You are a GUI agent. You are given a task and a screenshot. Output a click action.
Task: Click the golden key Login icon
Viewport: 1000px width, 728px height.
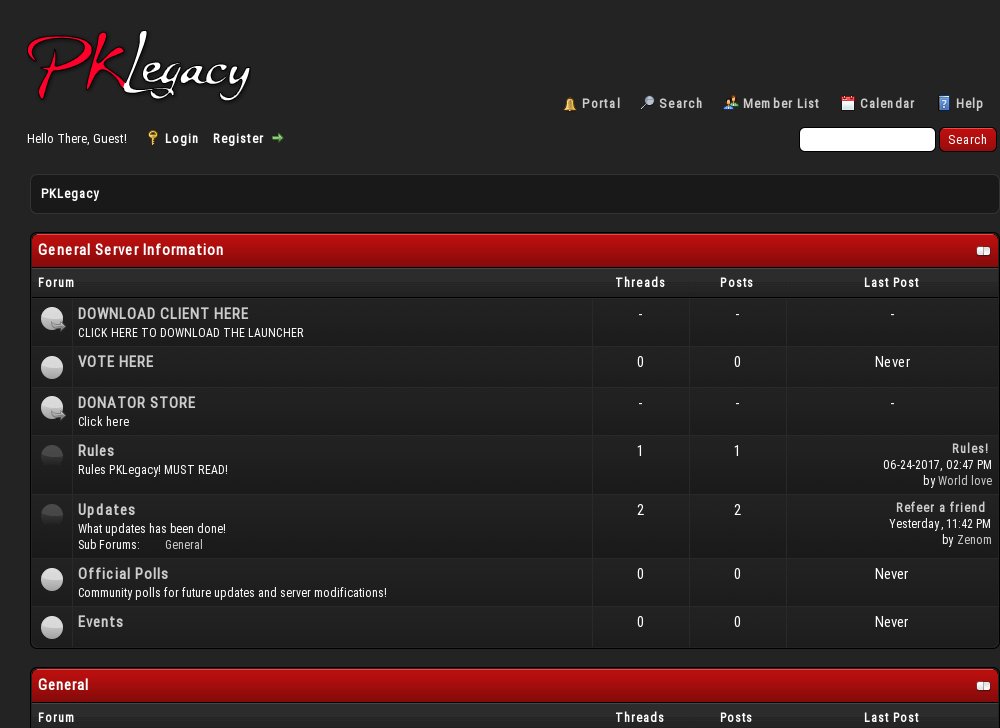pos(152,138)
